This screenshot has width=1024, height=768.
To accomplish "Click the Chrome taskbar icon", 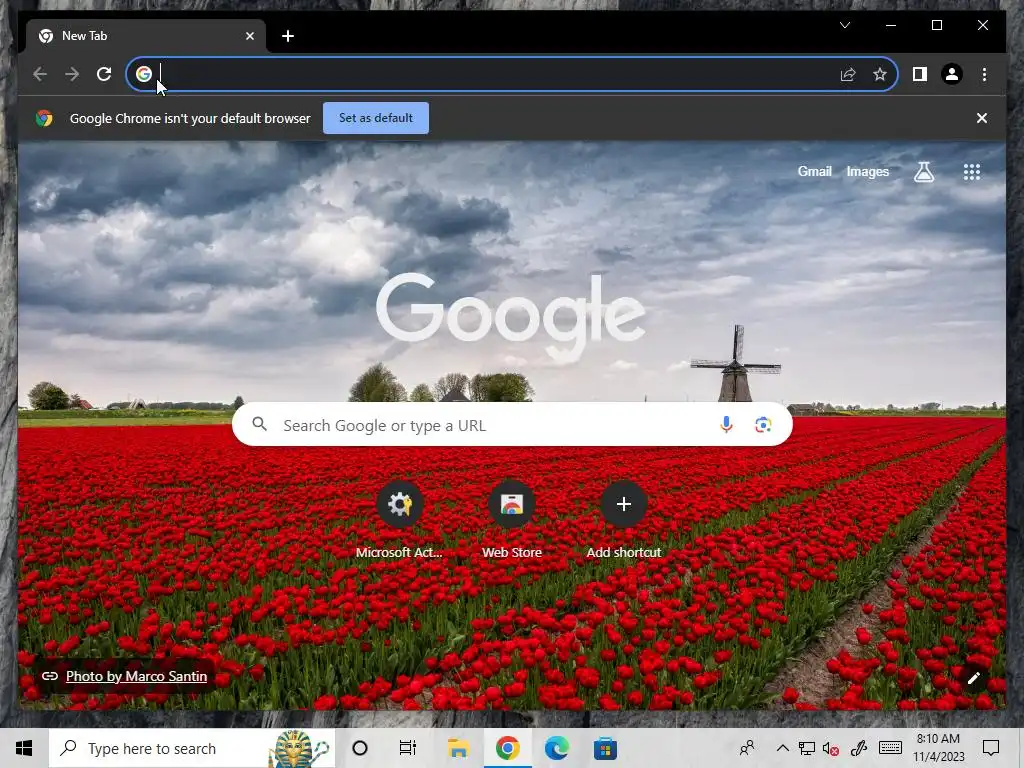I will click(507, 748).
